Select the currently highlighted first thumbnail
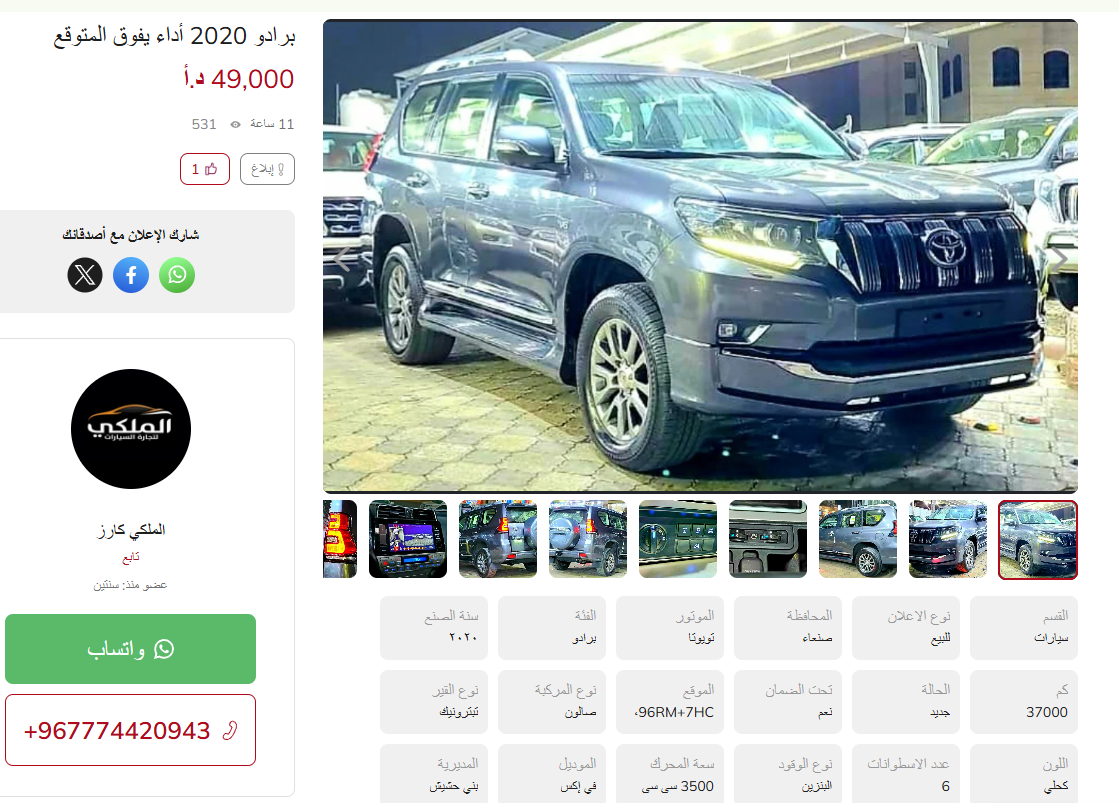 tap(1038, 540)
